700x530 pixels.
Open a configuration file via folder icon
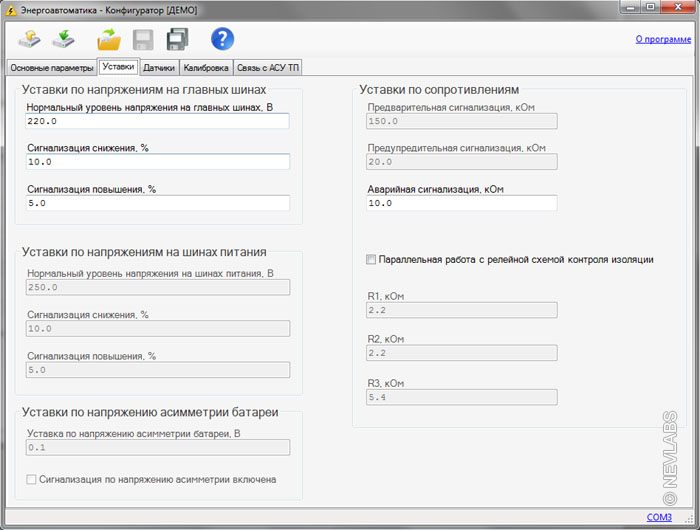pyautogui.click(x=108, y=39)
